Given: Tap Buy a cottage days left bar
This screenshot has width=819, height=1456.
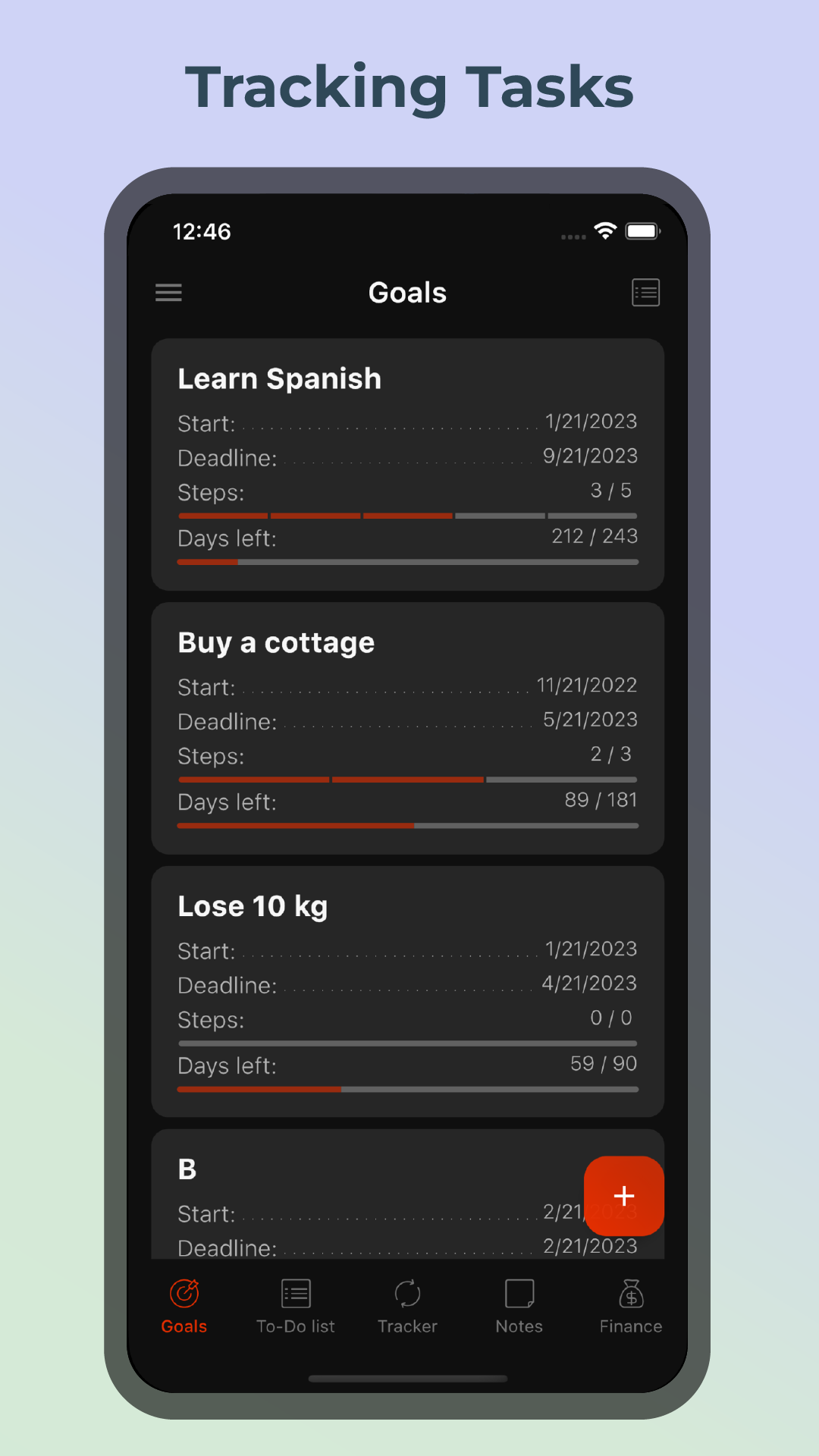Looking at the screenshot, I should 408,826.
